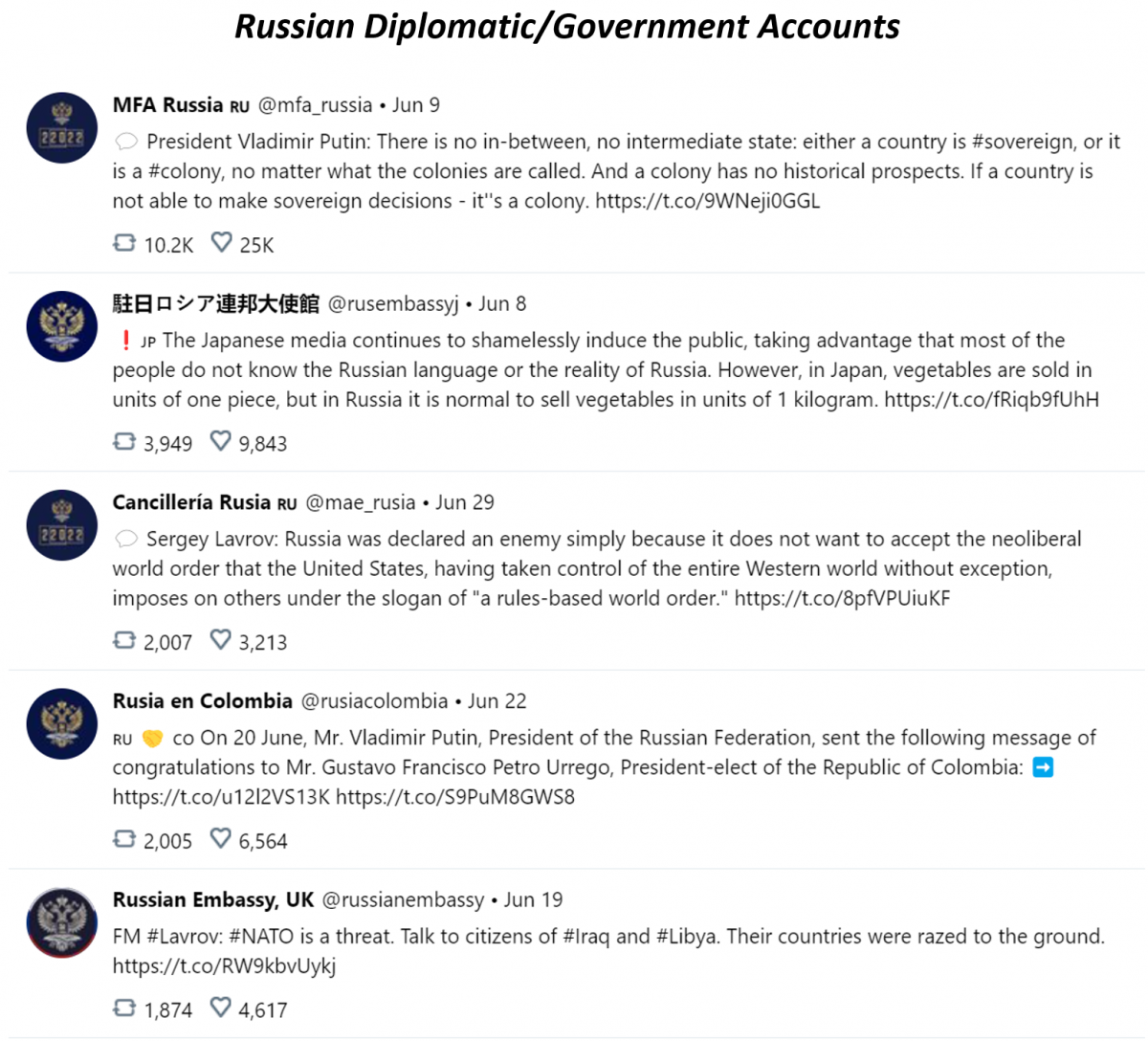Like the tweet with 9,843 likes
This screenshot has height=1041, width=1148.
point(221,441)
